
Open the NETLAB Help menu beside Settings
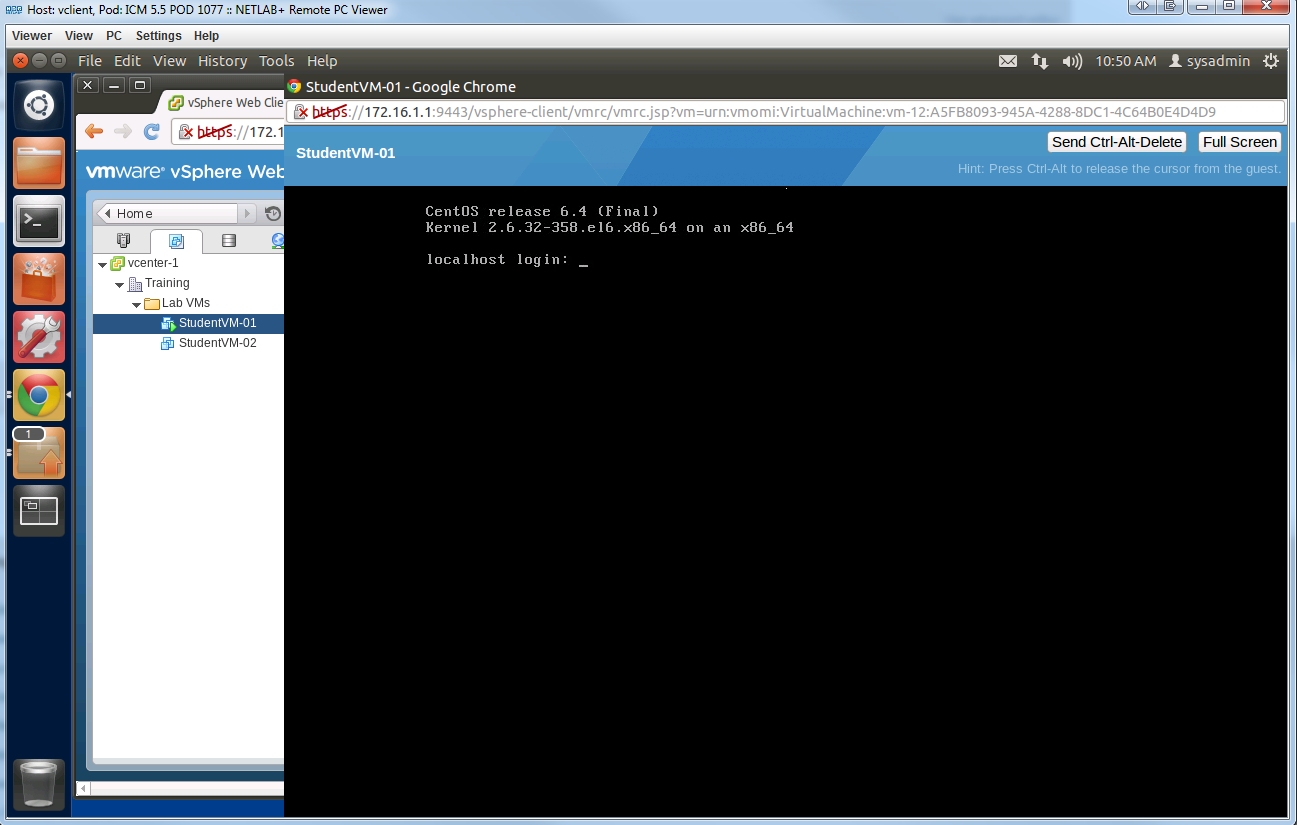pyautogui.click(x=206, y=36)
